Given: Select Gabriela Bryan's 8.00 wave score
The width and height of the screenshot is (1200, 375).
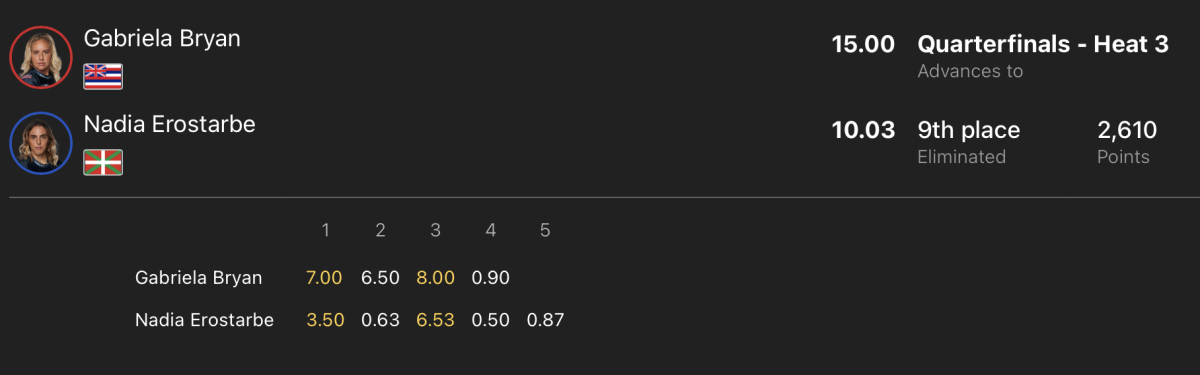Looking at the screenshot, I should (x=435, y=277).
